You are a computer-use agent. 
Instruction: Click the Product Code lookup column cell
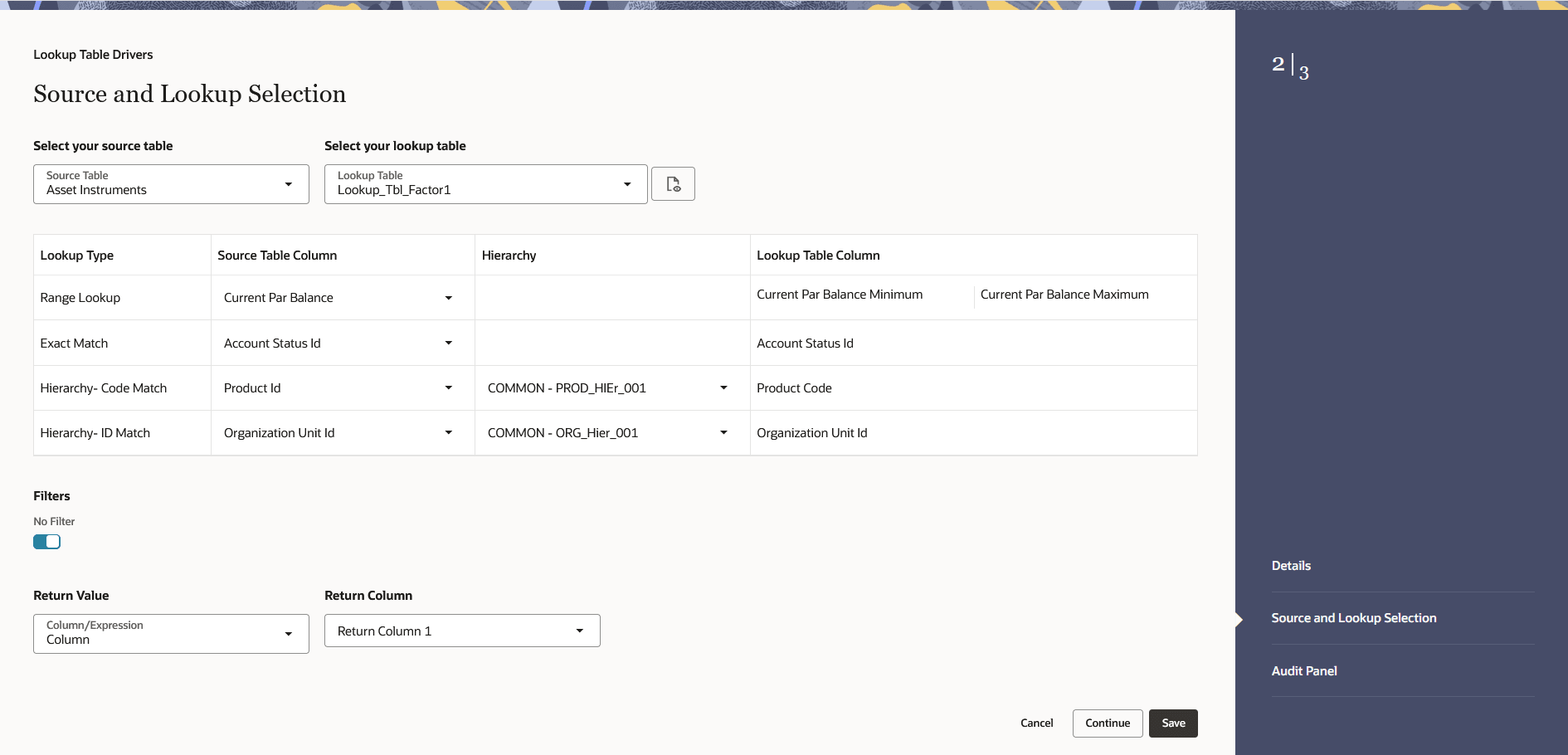coord(973,388)
